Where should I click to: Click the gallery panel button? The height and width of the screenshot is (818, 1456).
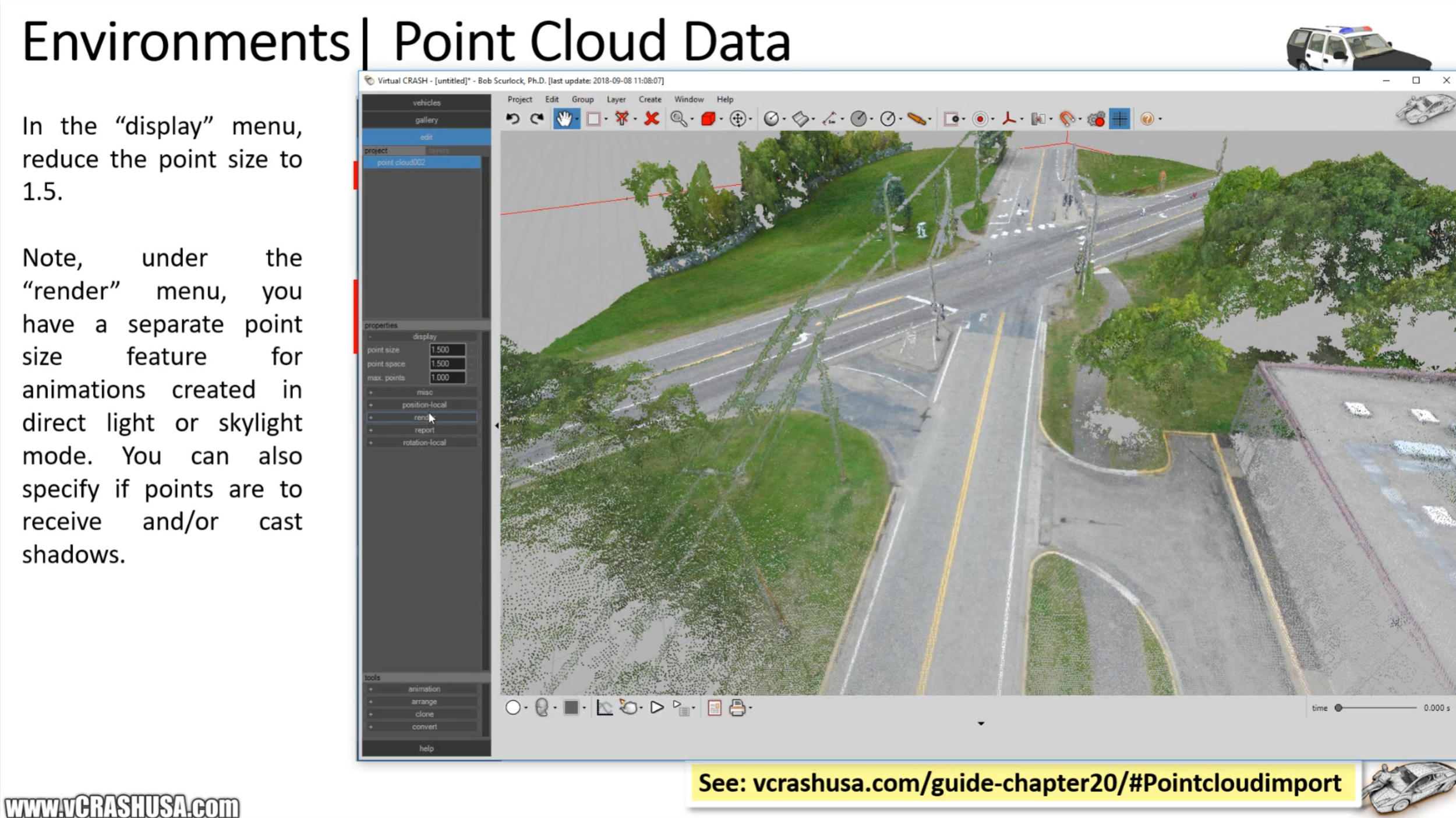(426, 120)
